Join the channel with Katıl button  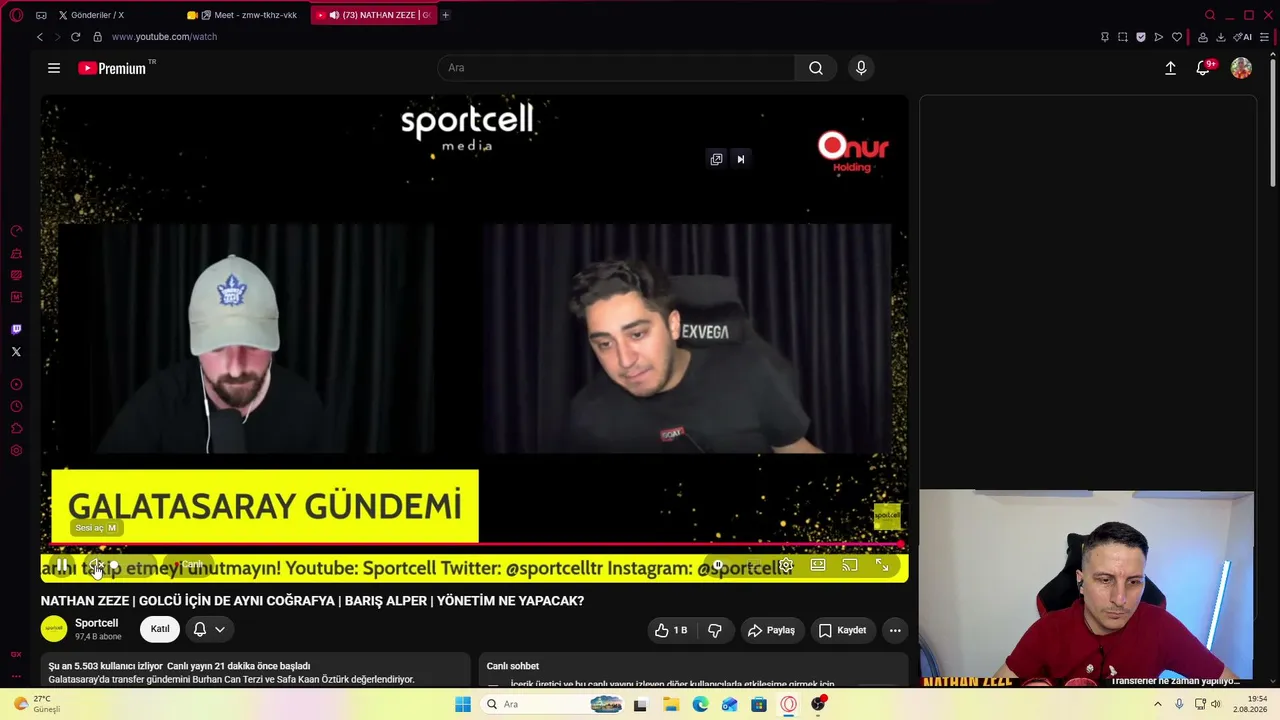click(x=160, y=629)
